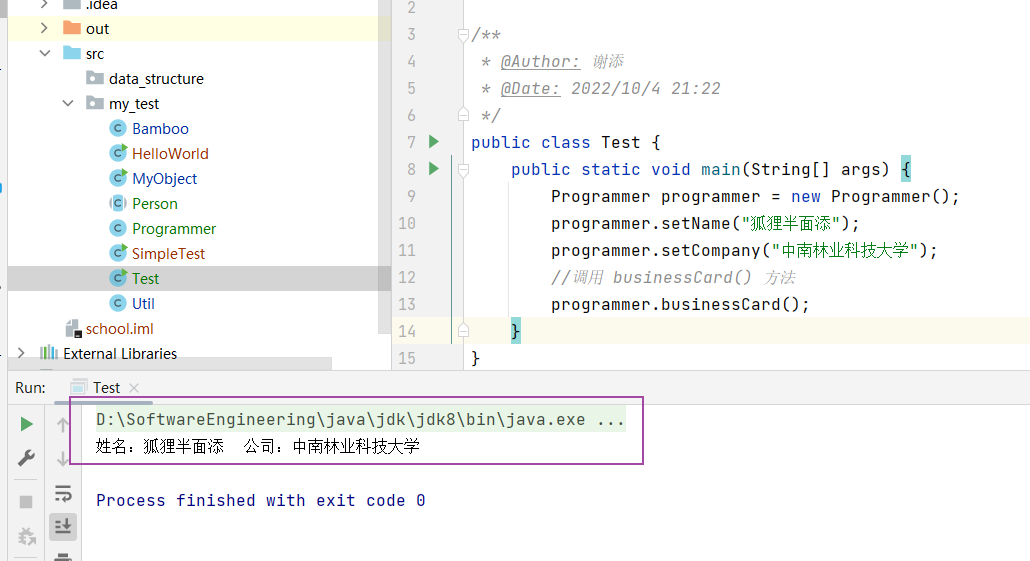Screen dimensions: 1030x561
Task: Click the java.exe command line in console
Action: [360, 419]
